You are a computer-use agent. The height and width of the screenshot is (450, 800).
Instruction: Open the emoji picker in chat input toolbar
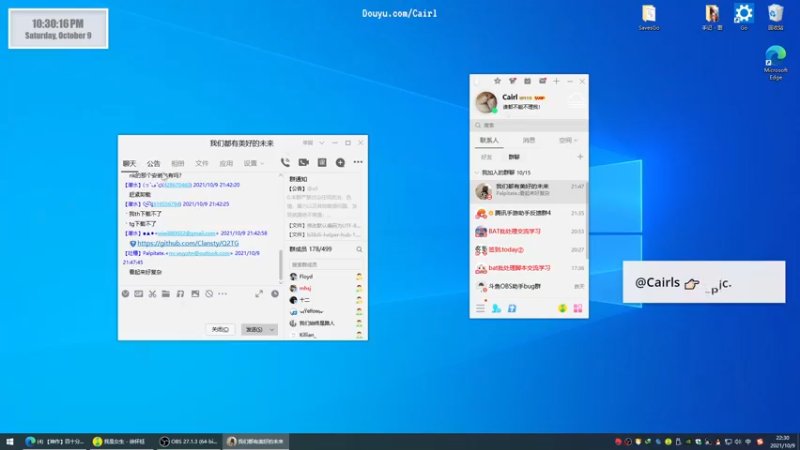click(x=126, y=294)
